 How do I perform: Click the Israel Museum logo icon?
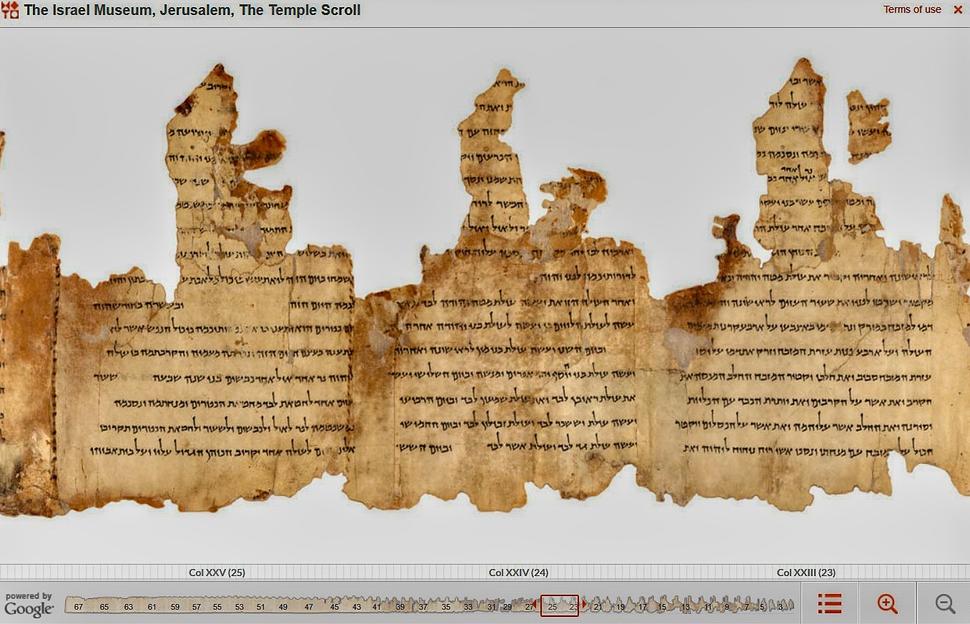(10, 10)
